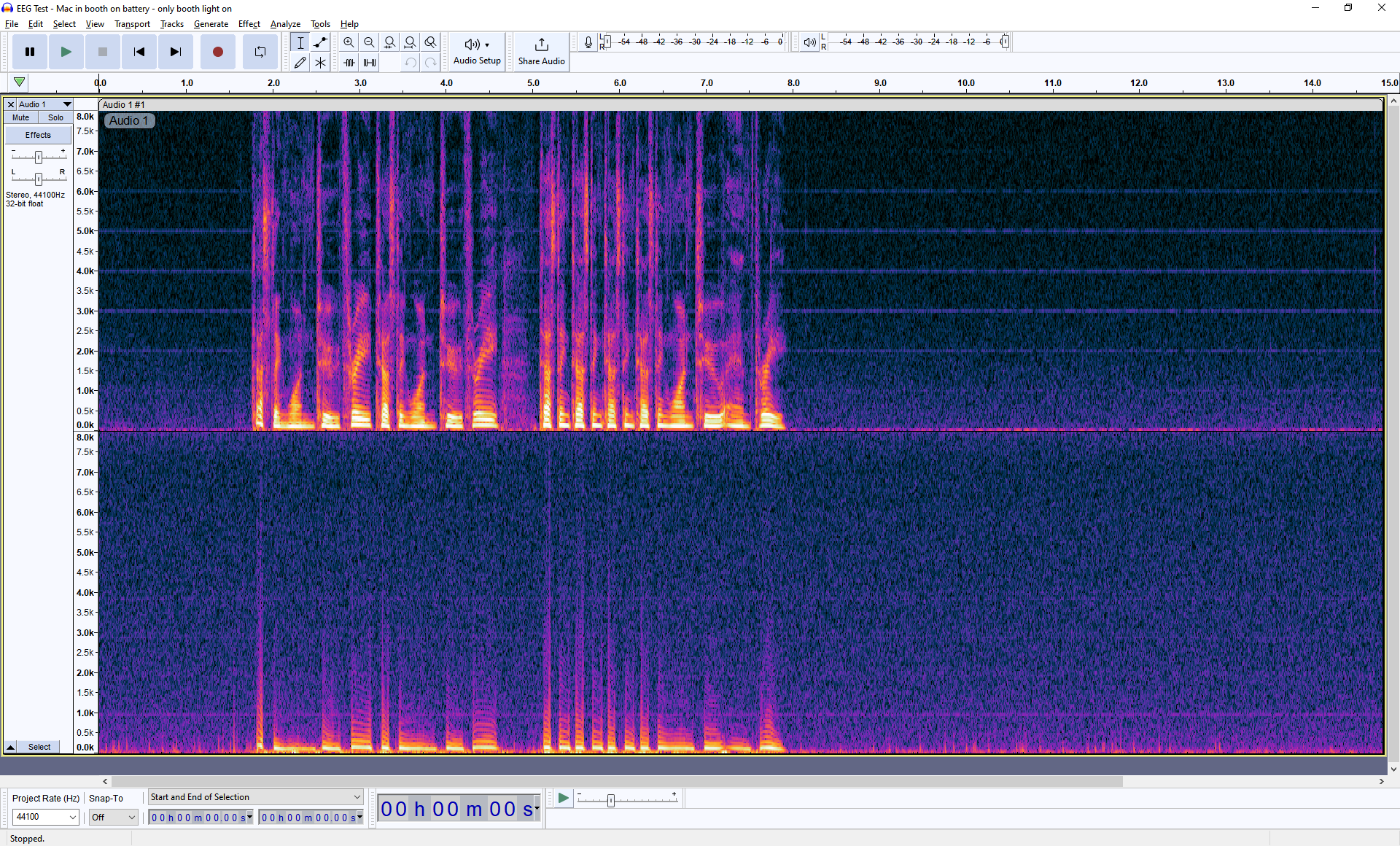The height and width of the screenshot is (846, 1400).
Task: Open the track Effects button
Action: pos(38,135)
